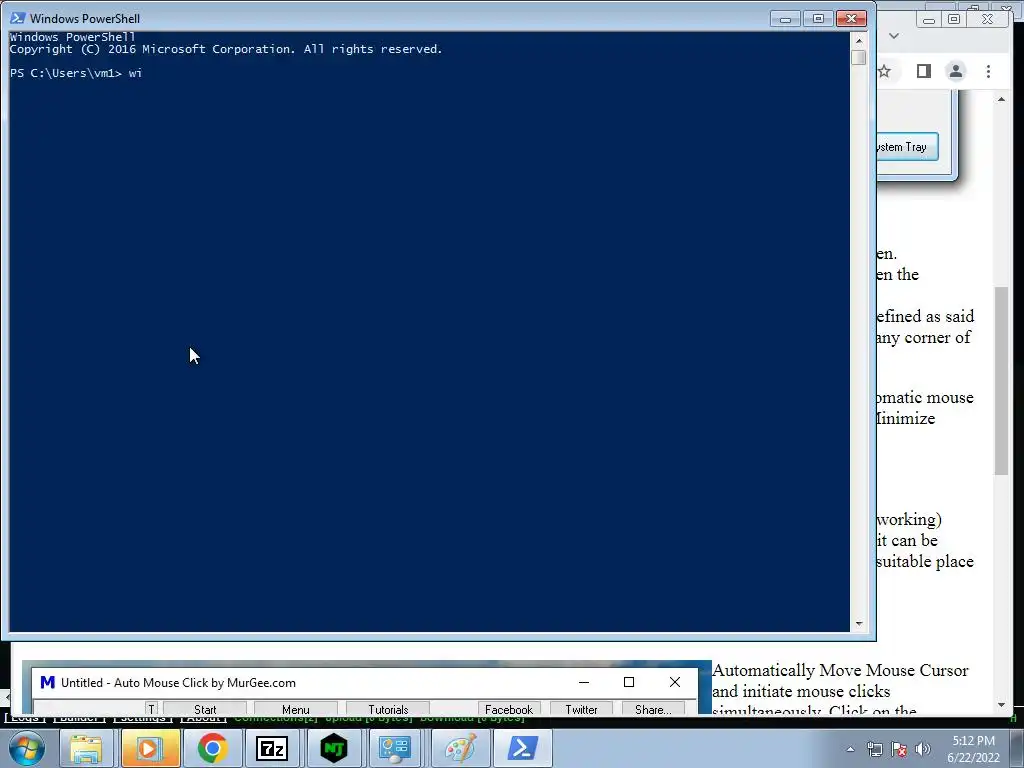Viewport: 1024px width, 768px height.
Task: Click the PowerShell scrollbar thumb
Action: click(x=859, y=57)
